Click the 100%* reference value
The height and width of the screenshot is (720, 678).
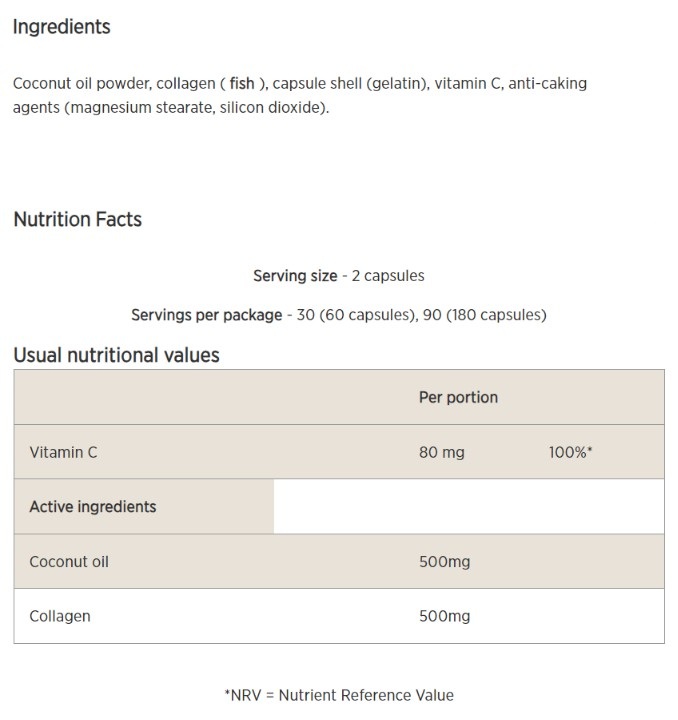[x=571, y=452]
